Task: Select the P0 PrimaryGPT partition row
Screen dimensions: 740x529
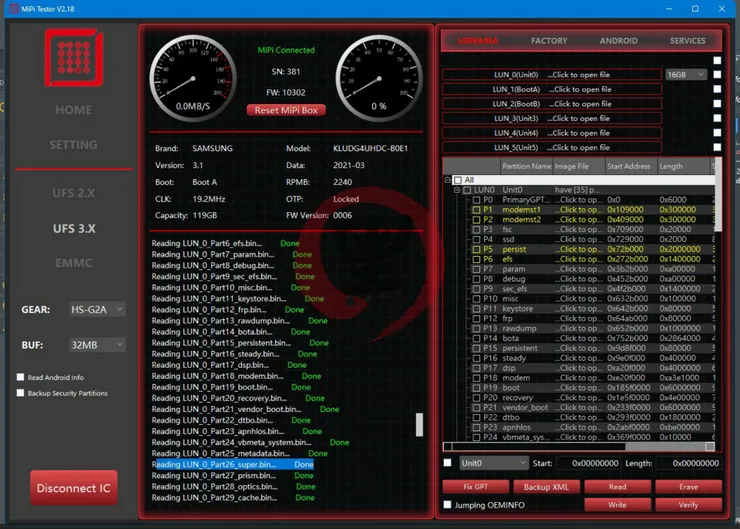Action: coord(594,200)
